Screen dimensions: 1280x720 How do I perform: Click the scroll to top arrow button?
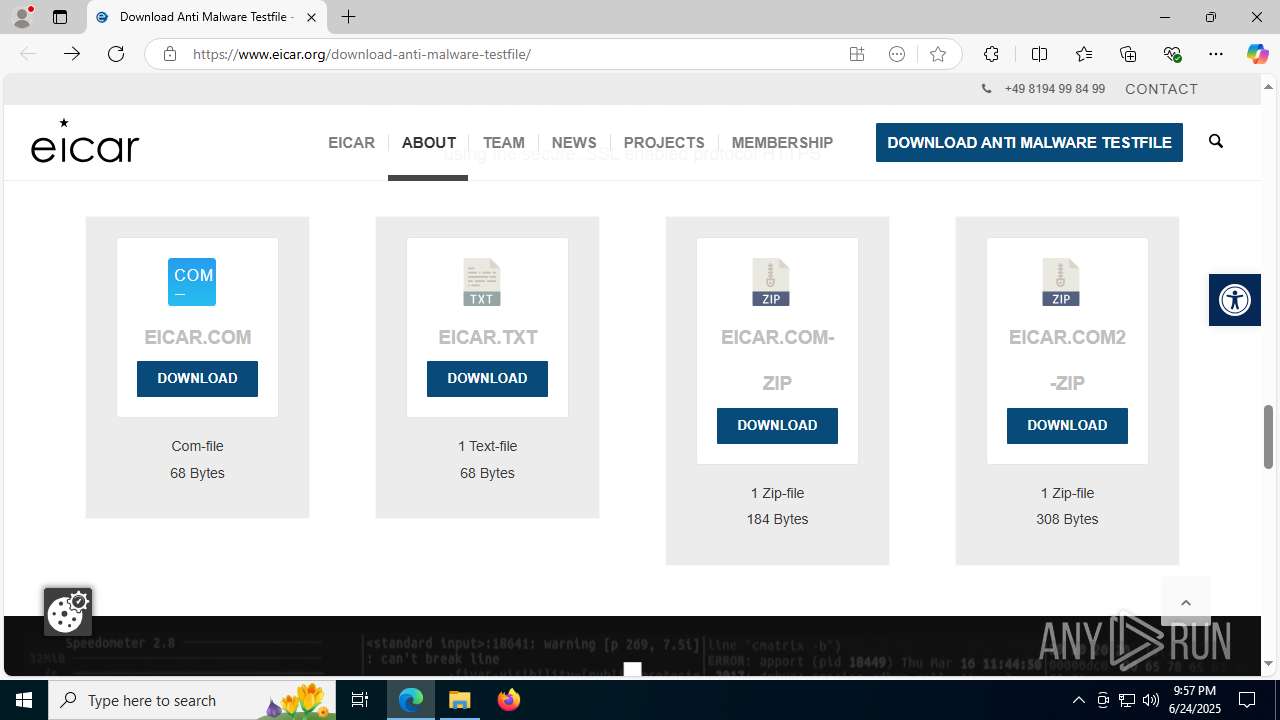click(1186, 602)
